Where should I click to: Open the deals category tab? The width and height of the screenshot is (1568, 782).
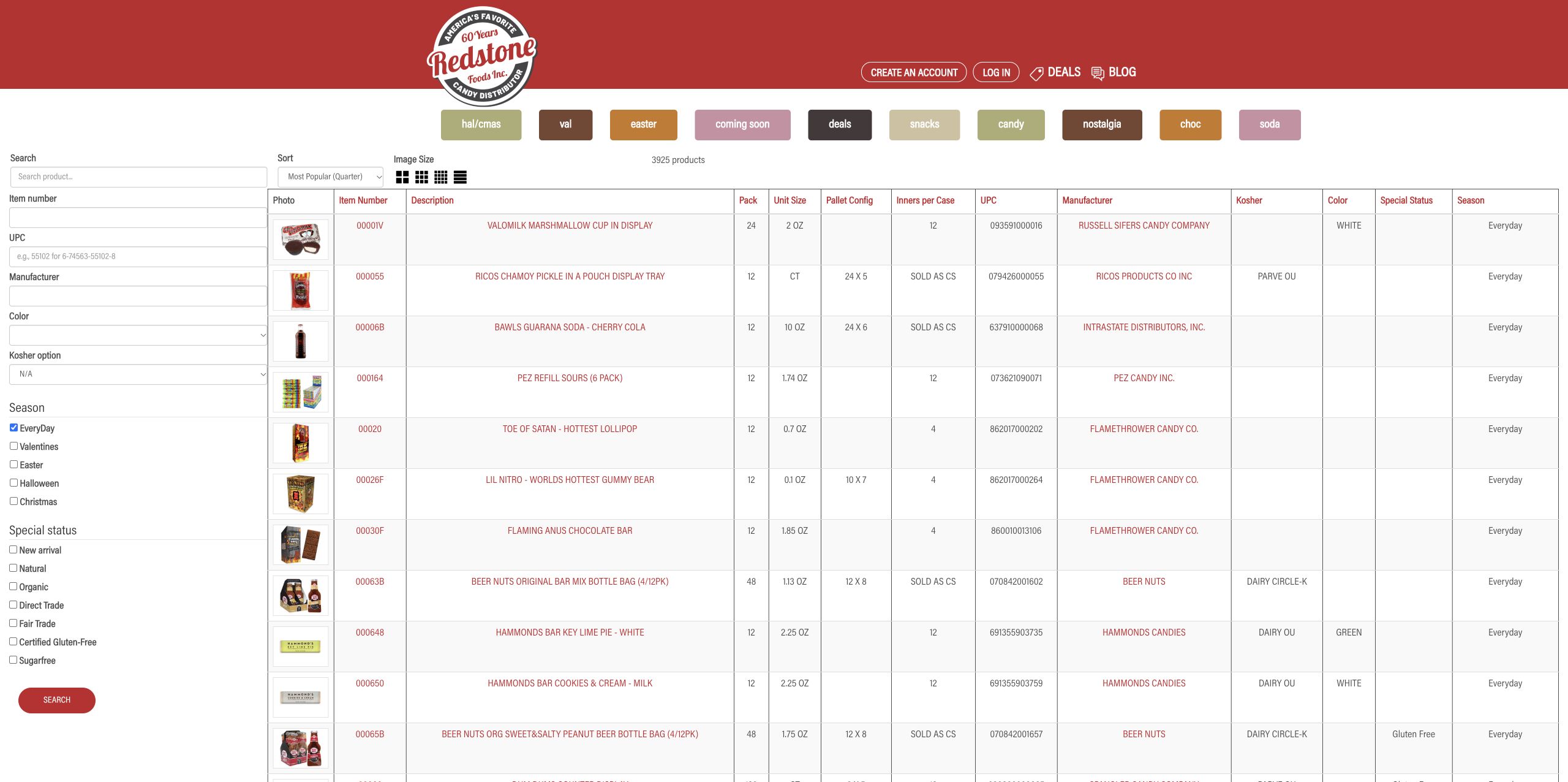tap(840, 124)
